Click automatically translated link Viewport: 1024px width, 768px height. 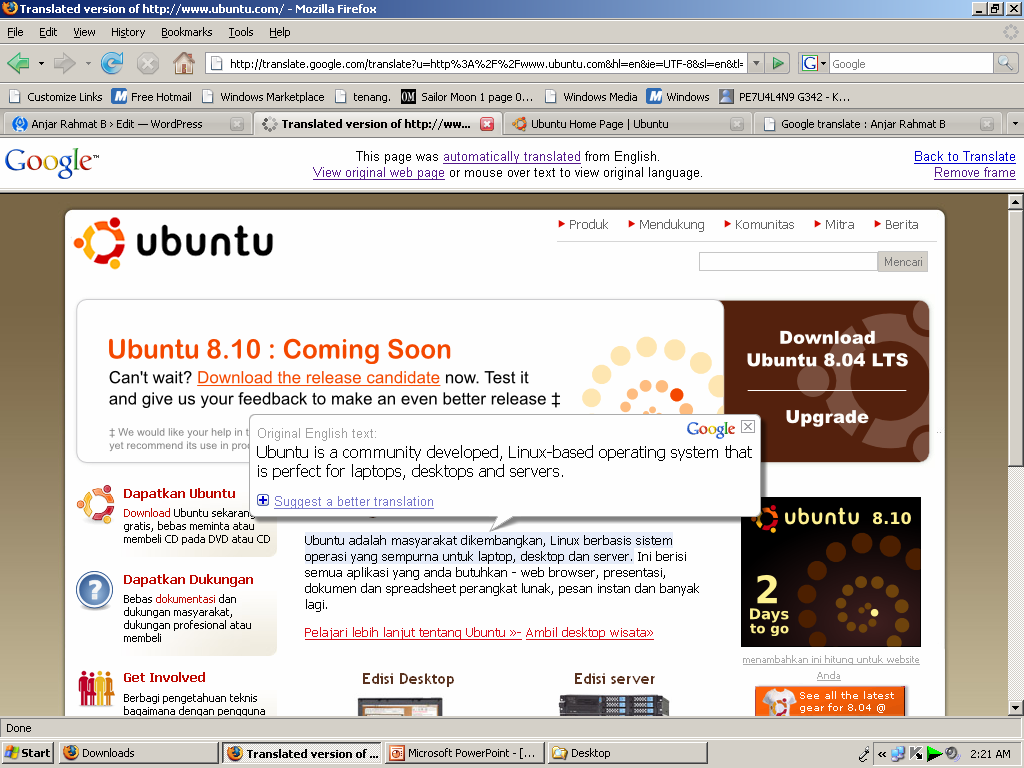[x=511, y=156]
